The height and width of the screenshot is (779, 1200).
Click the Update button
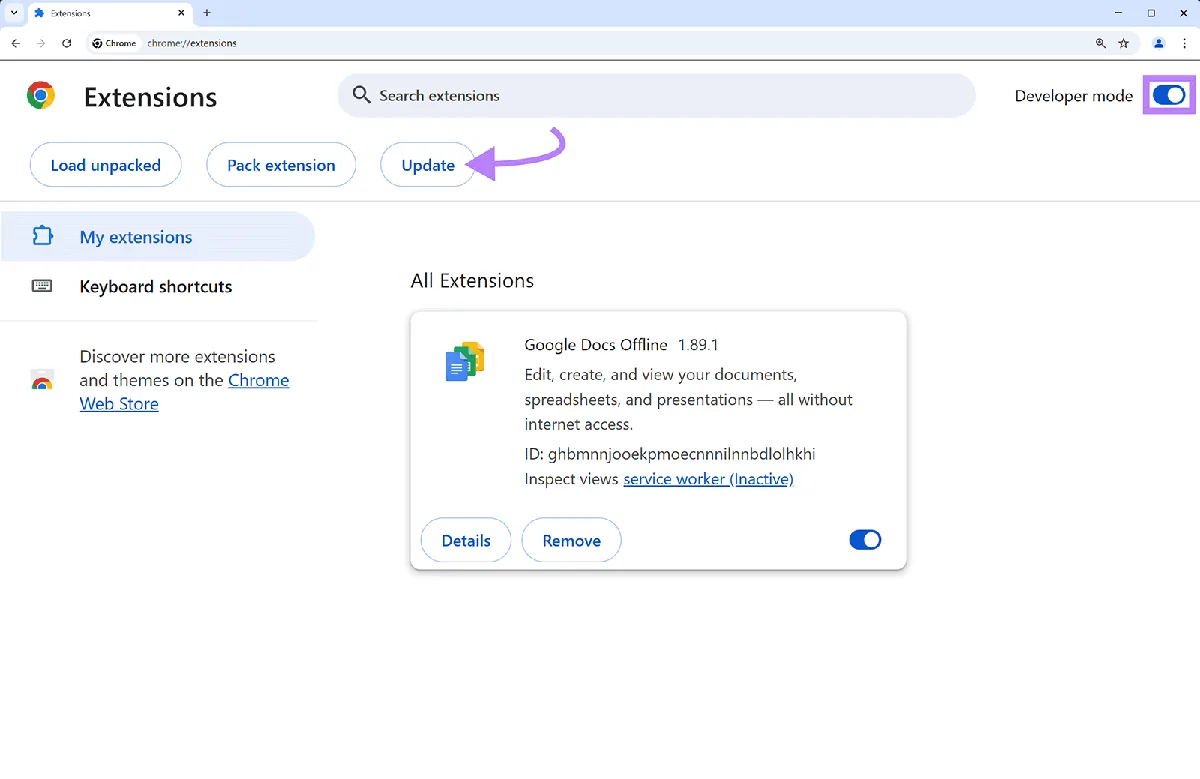(x=428, y=165)
